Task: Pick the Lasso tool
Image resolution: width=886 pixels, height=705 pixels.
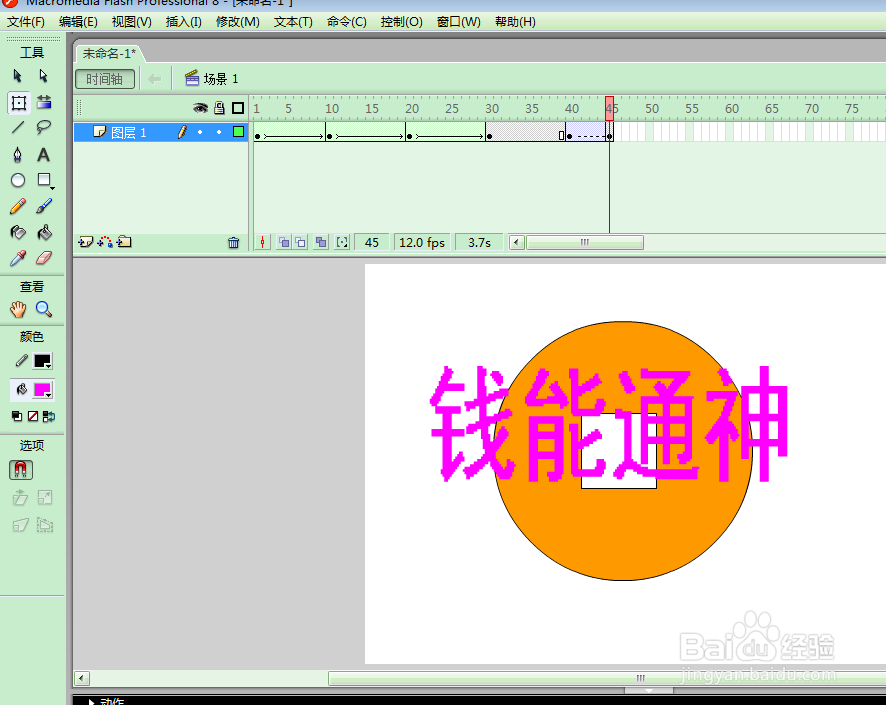Action: click(44, 128)
